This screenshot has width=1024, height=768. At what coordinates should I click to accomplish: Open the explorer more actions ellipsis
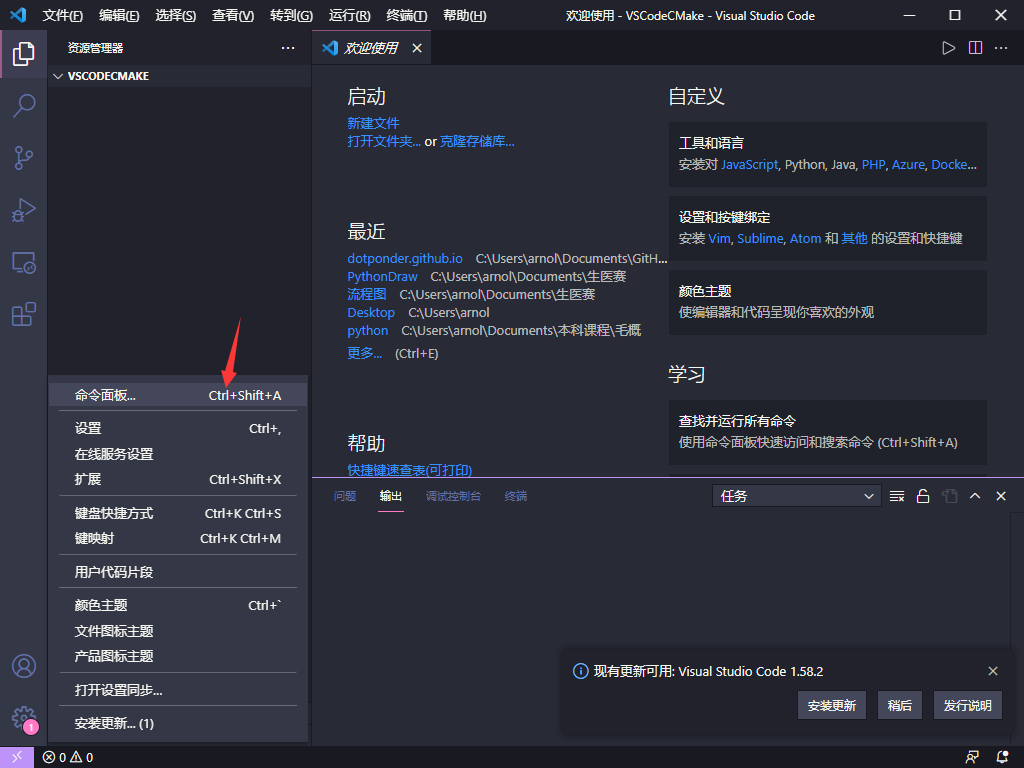tap(288, 48)
